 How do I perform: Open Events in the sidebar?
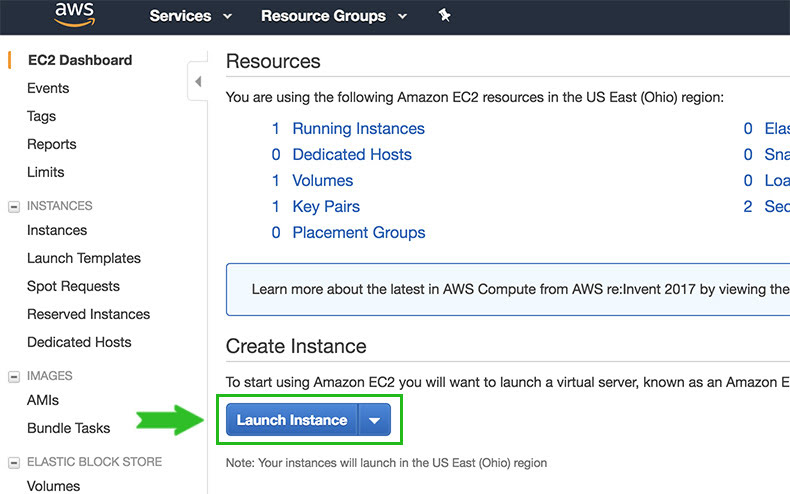pyautogui.click(x=48, y=88)
